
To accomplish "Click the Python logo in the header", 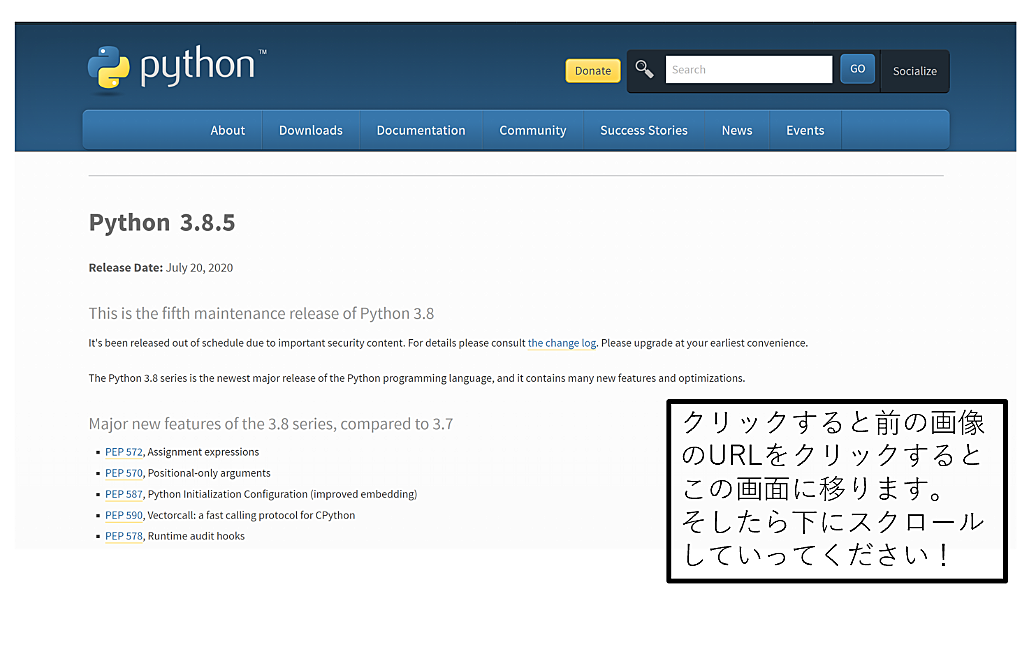I will click(x=176, y=69).
